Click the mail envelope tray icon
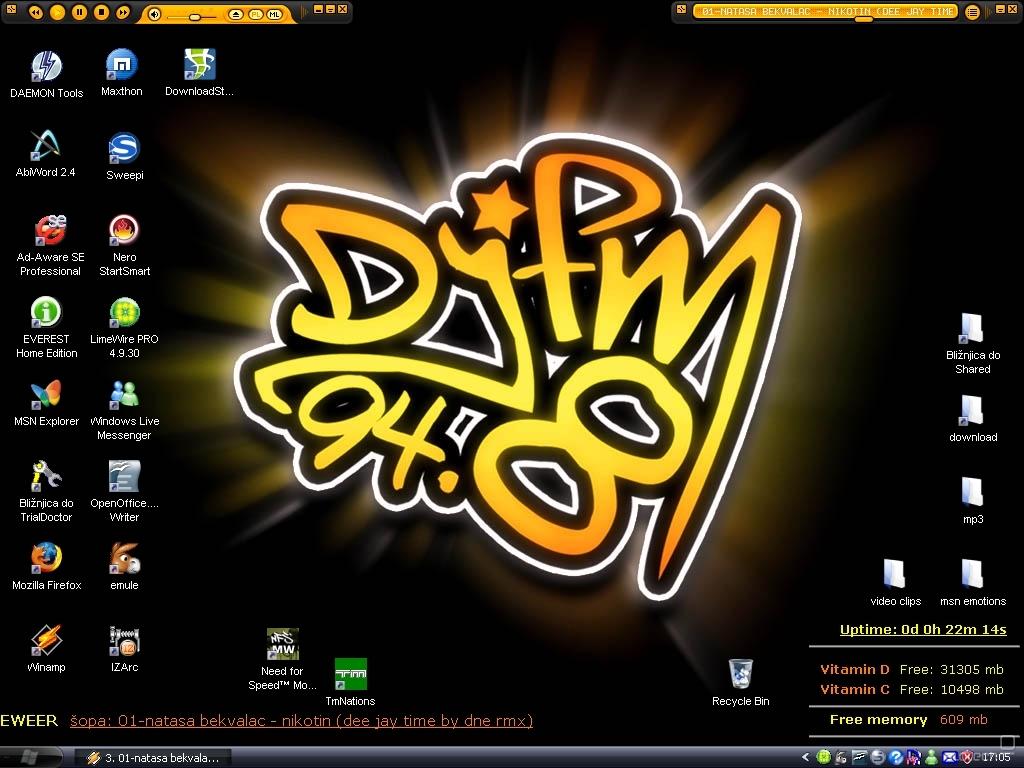The width and height of the screenshot is (1024, 768). [950, 758]
